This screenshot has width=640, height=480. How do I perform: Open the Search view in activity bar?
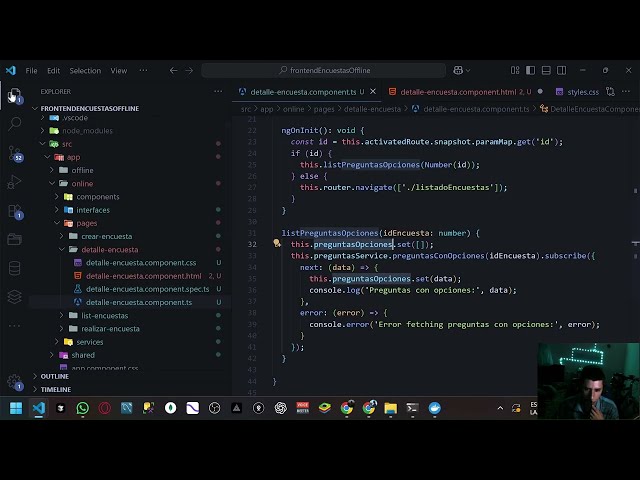pos(15,123)
